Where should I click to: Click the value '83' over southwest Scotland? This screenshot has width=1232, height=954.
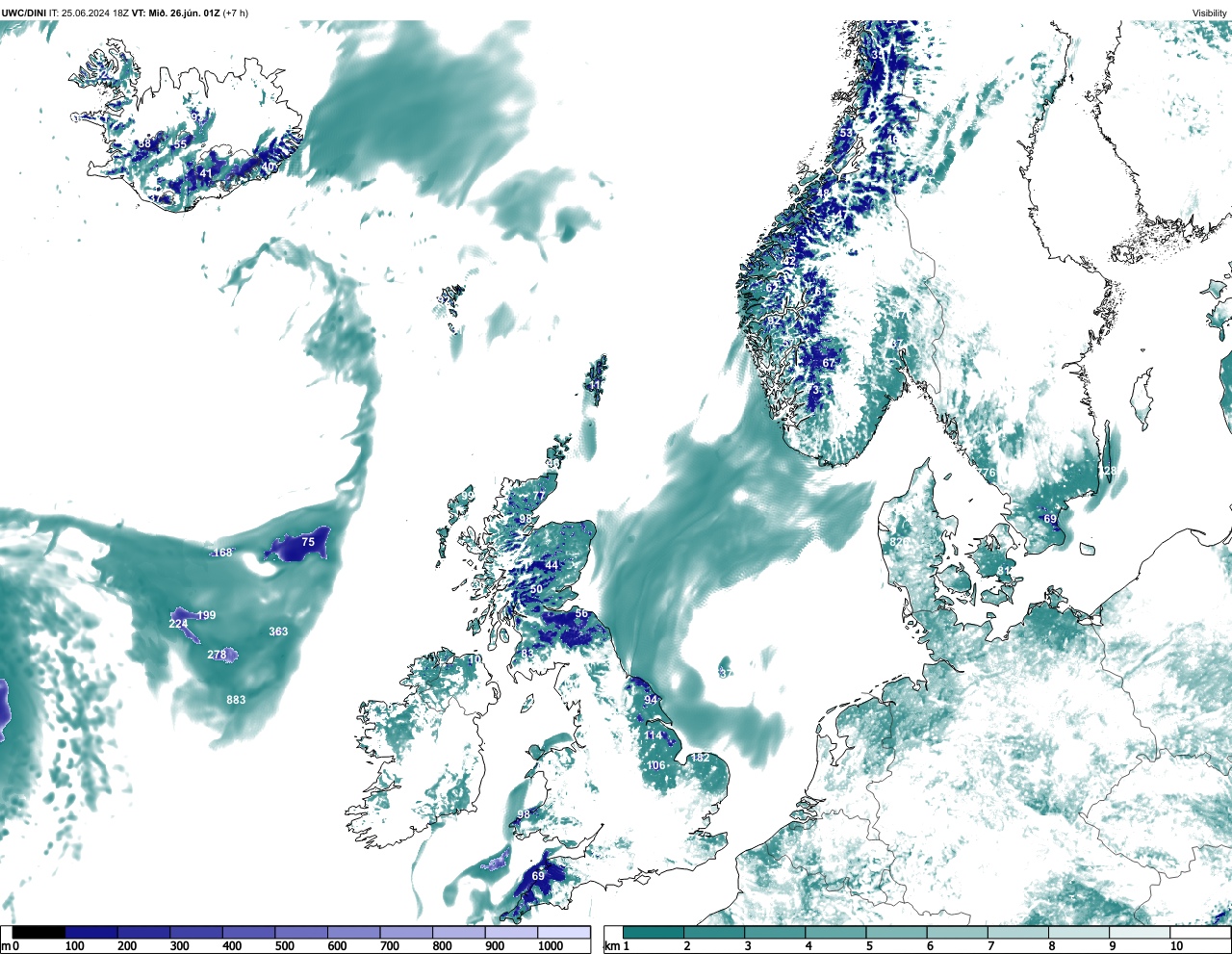(527, 654)
